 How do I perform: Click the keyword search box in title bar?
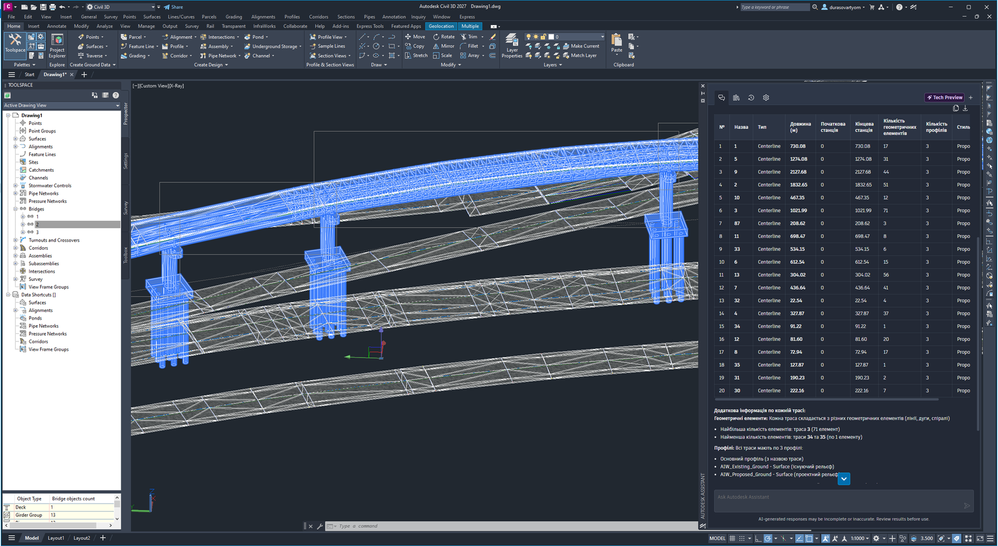pyautogui.click(x=775, y=7)
